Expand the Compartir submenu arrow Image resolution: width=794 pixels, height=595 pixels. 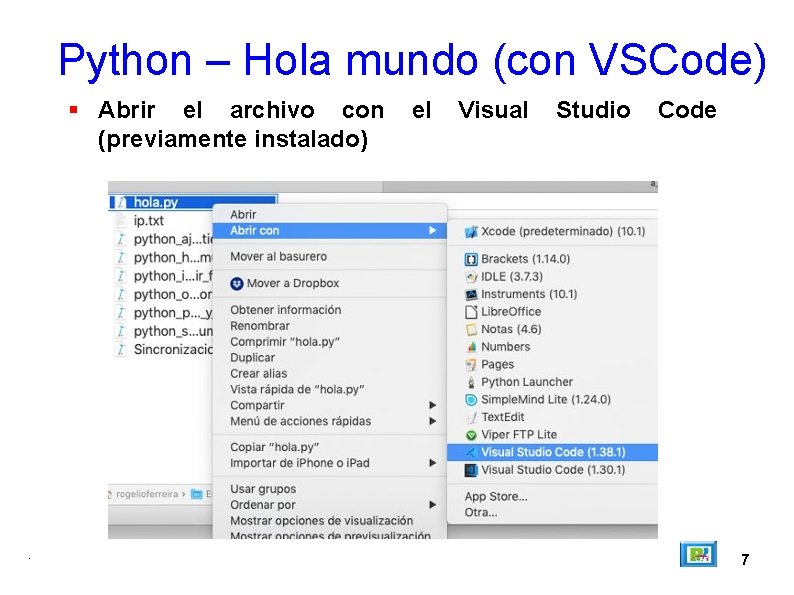(432, 405)
